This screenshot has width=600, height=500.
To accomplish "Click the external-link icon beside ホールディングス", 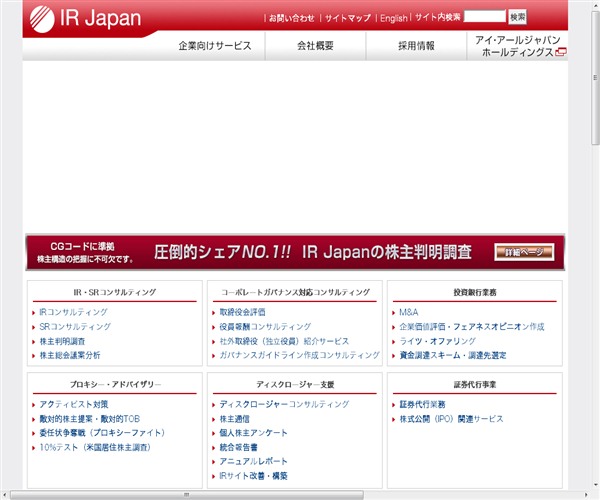I will [x=561, y=52].
